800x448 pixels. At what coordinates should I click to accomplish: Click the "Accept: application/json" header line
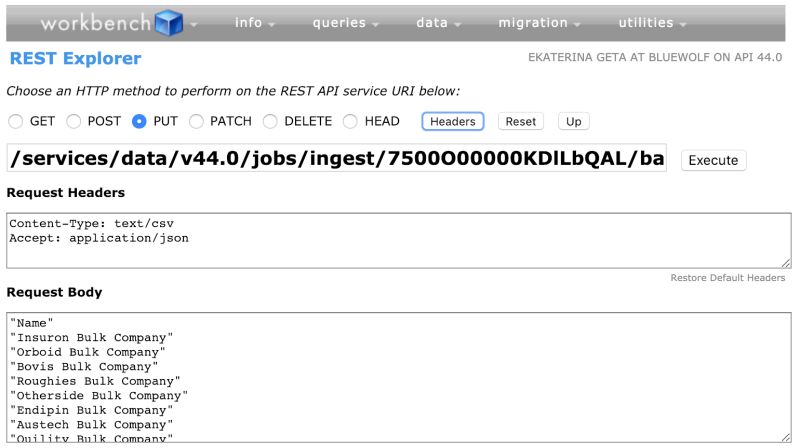click(99, 238)
